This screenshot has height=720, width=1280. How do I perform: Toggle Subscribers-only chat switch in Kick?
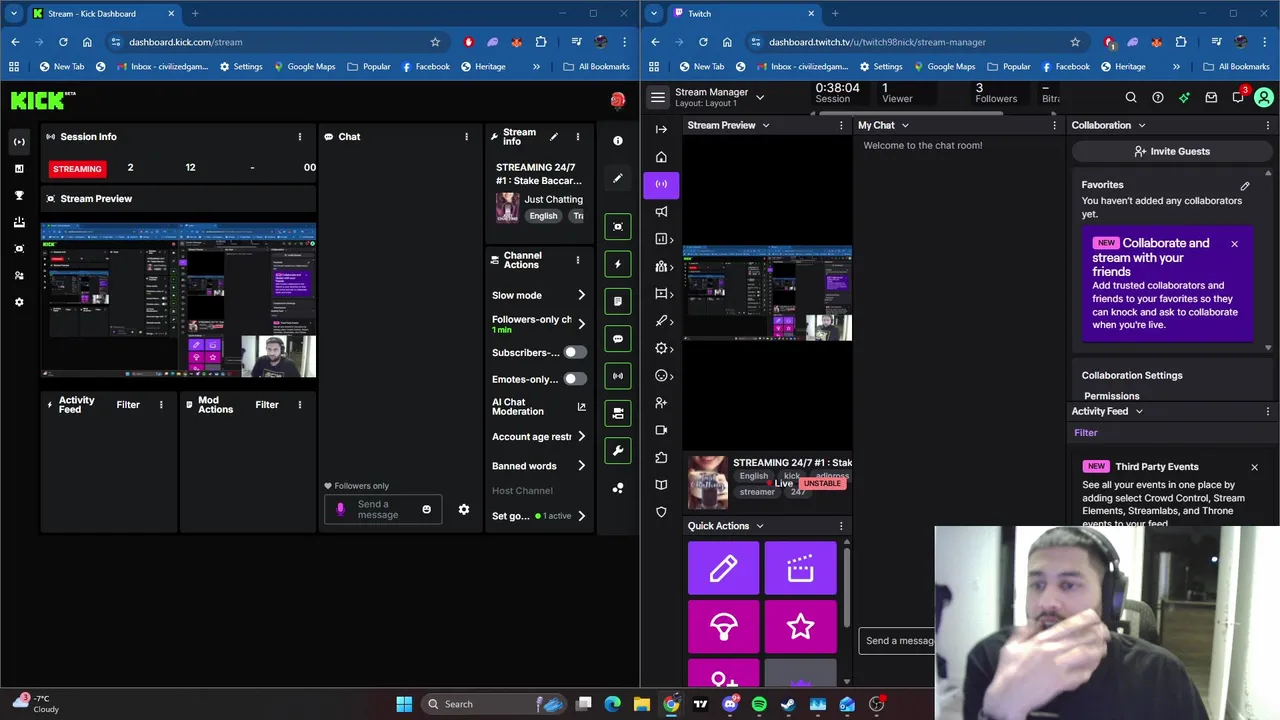pos(575,352)
